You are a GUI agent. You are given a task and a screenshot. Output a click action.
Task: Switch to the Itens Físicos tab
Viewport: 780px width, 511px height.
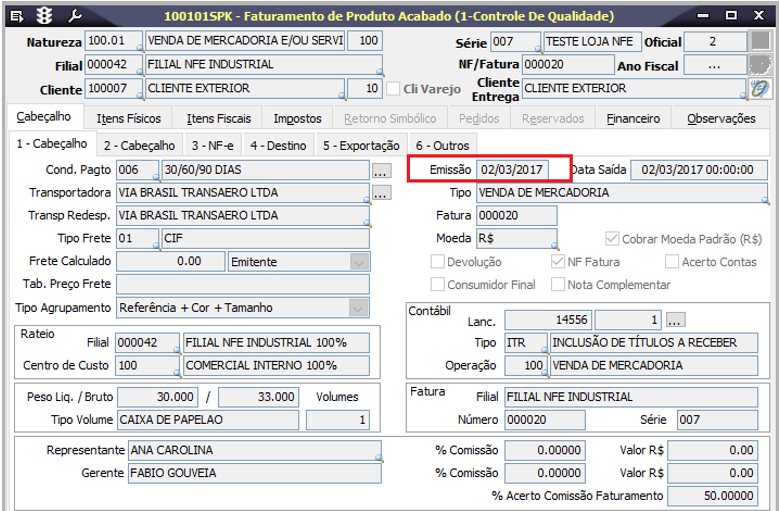pos(128,118)
